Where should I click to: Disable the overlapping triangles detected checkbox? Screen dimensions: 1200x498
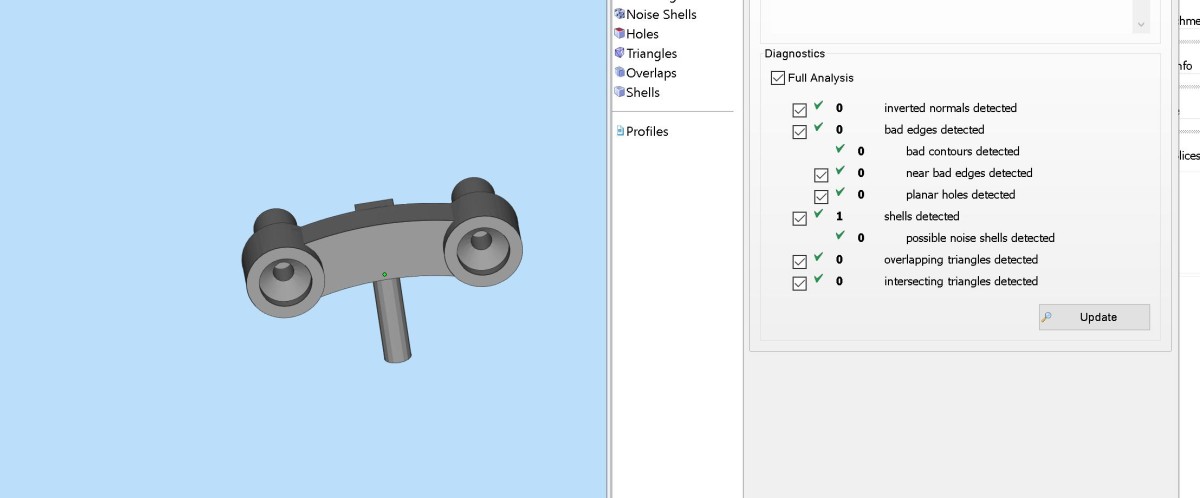pyautogui.click(x=799, y=262)
